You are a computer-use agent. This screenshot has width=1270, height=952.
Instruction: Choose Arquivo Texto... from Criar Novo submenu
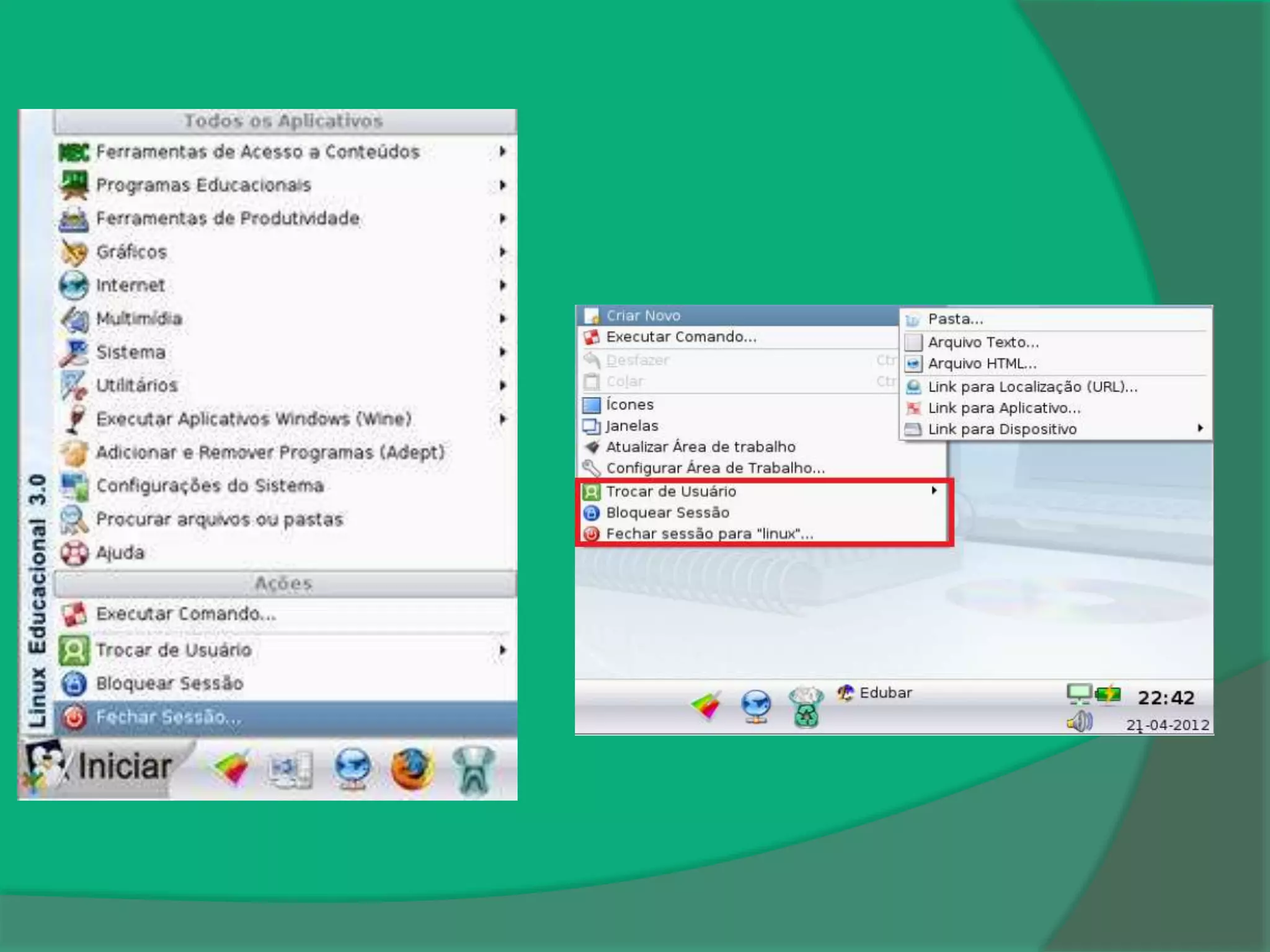(983, 342)
